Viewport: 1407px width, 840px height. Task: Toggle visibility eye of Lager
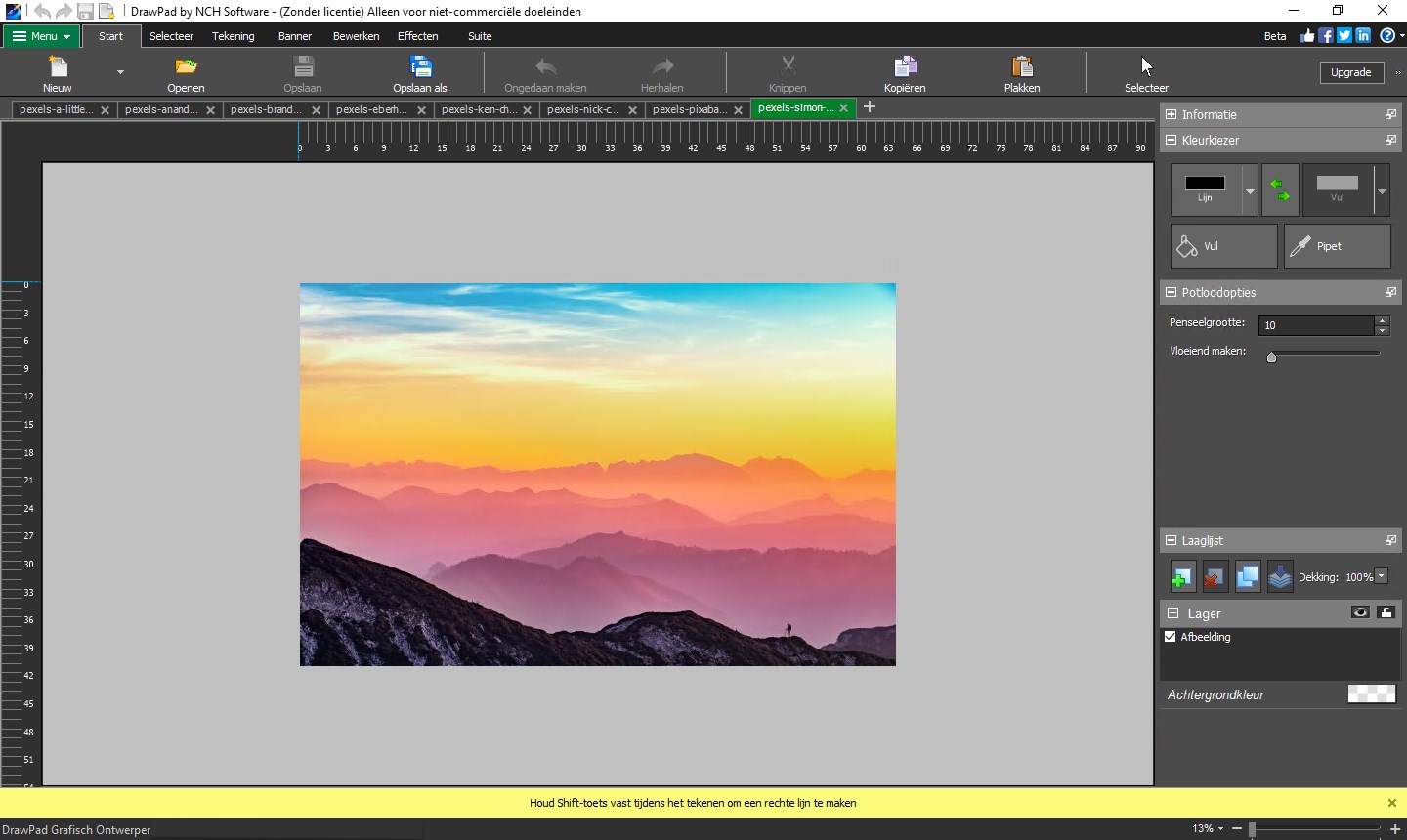[x=1359, y=612]
